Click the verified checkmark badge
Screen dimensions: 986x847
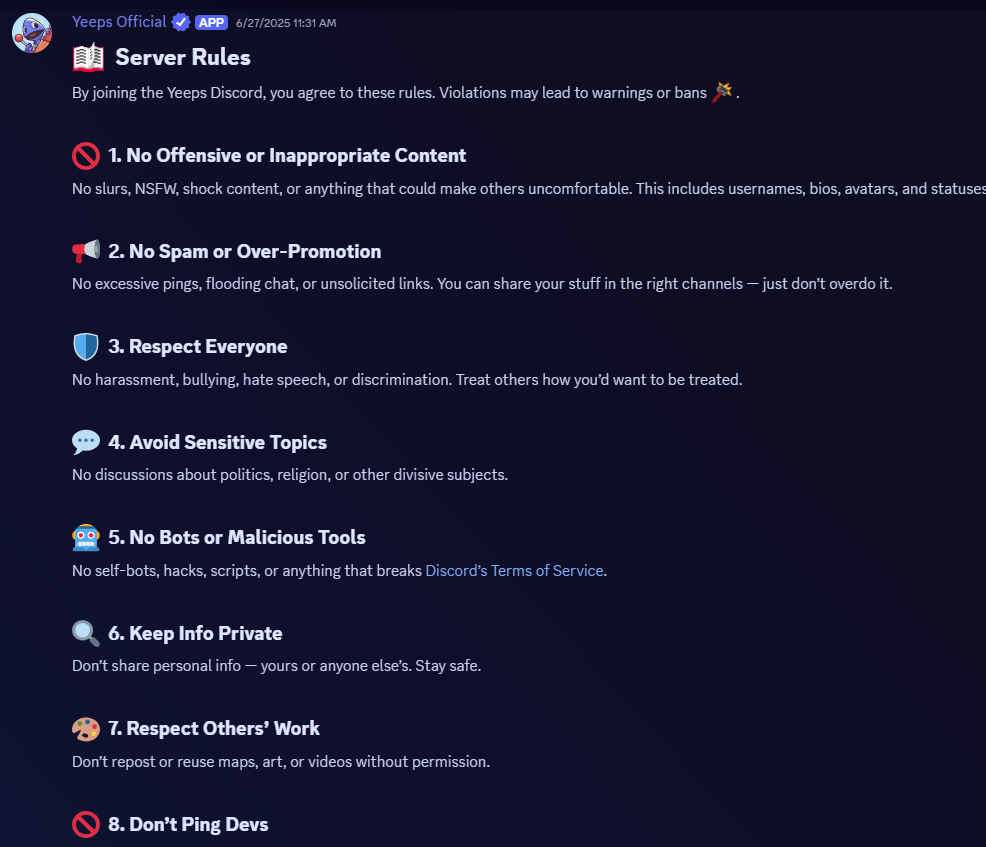tap(181, 23)
